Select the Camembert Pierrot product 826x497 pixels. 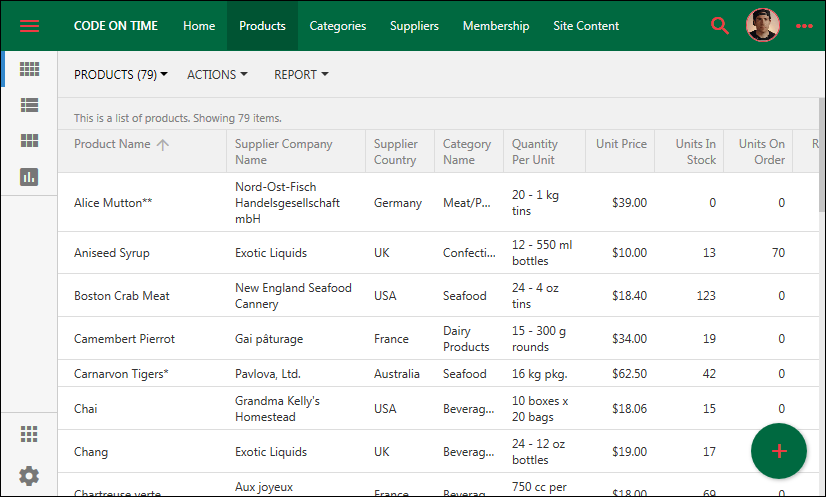click(124, 339)
